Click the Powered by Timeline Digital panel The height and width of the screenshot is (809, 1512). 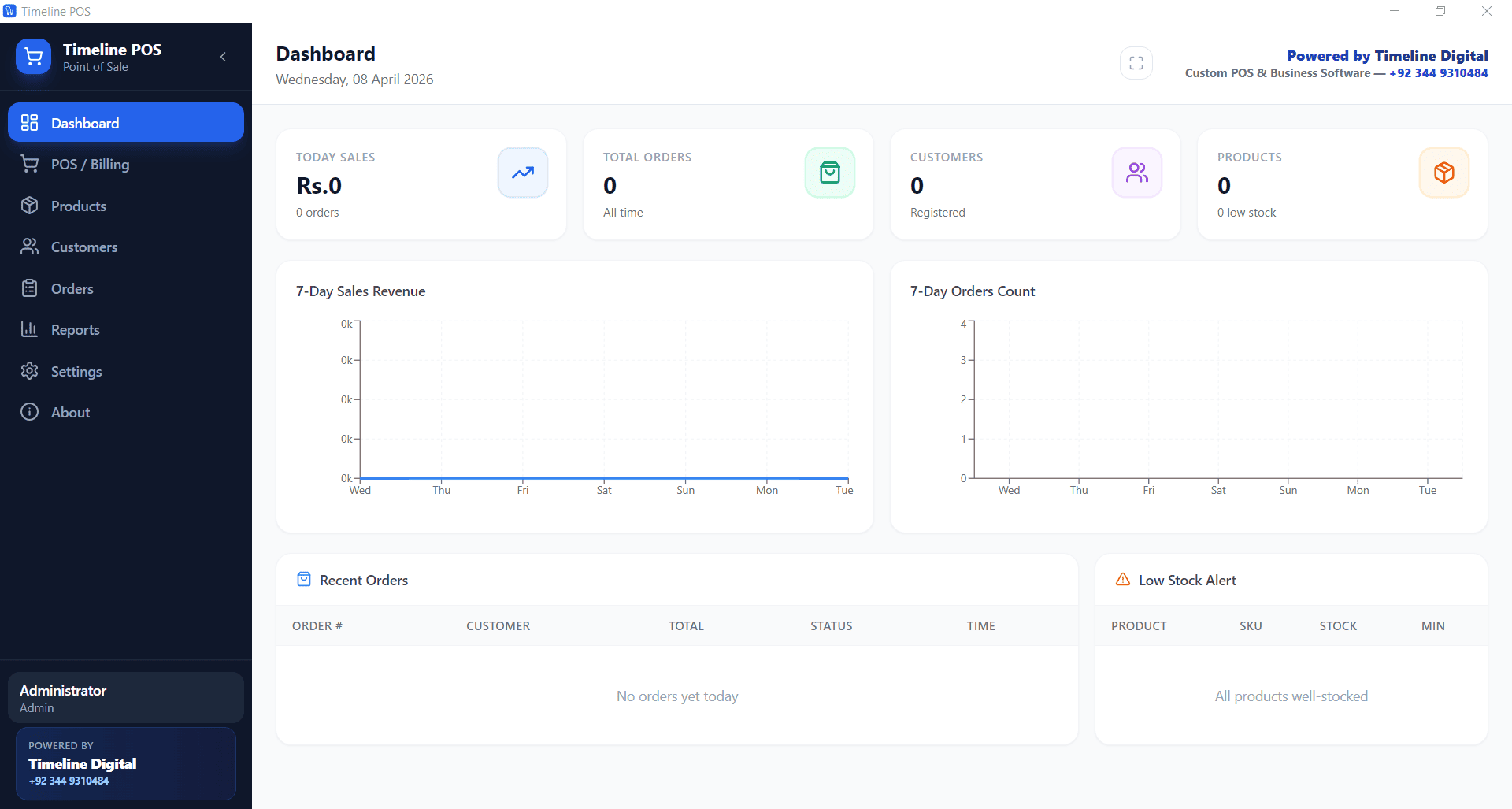click(125, 763)
